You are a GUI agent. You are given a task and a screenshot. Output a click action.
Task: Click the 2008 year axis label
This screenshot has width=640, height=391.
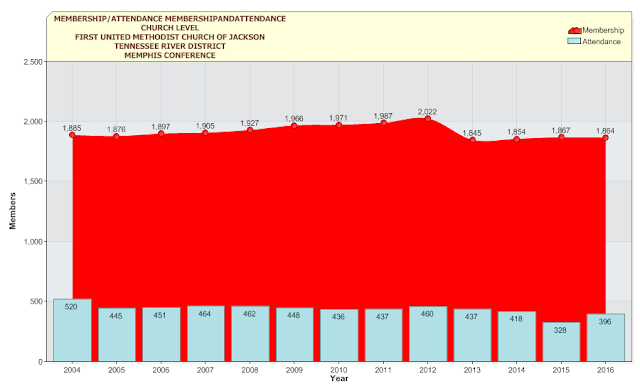tap(250, 370)
